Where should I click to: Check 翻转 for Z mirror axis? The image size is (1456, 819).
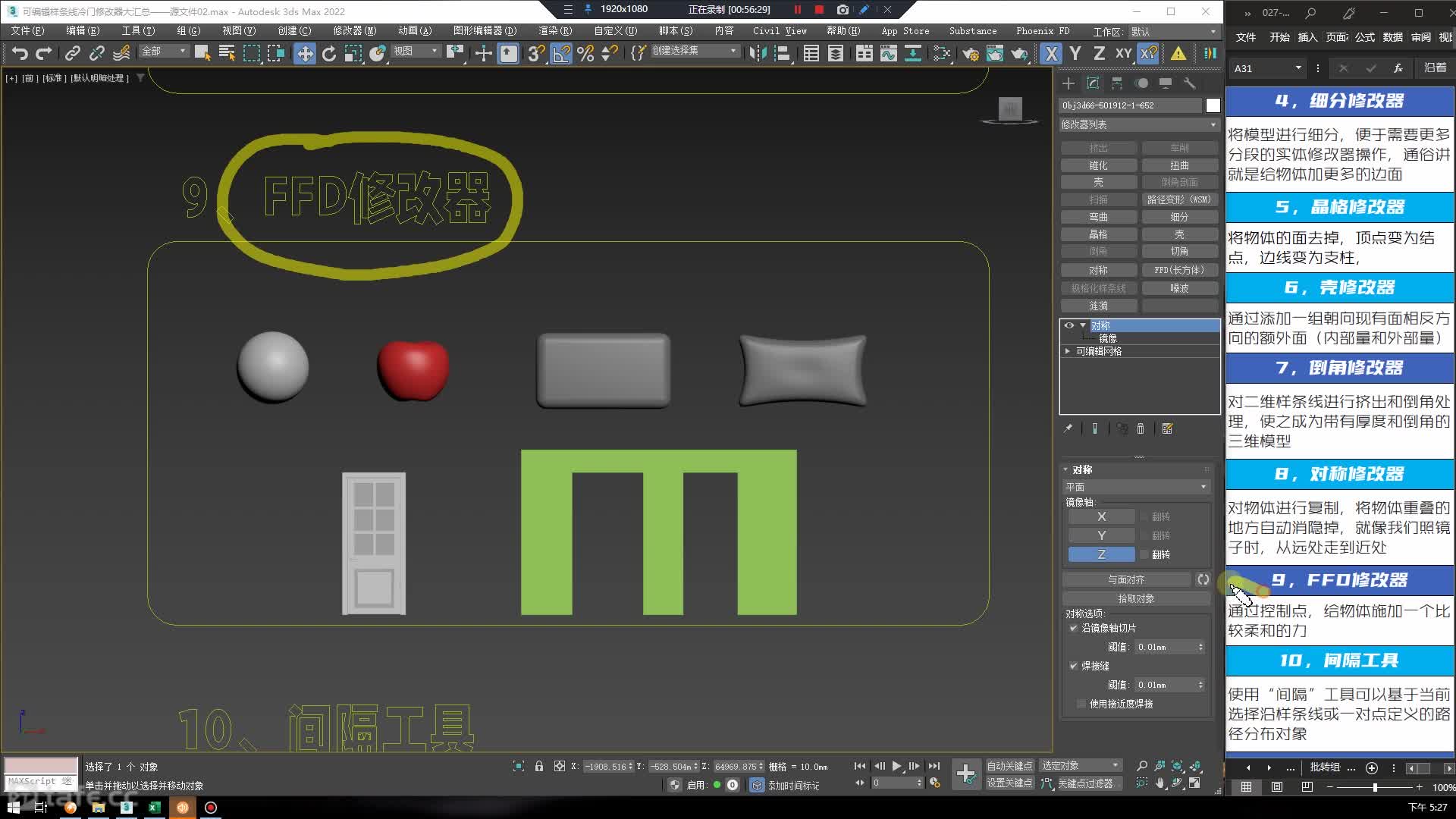[1144, 554]
